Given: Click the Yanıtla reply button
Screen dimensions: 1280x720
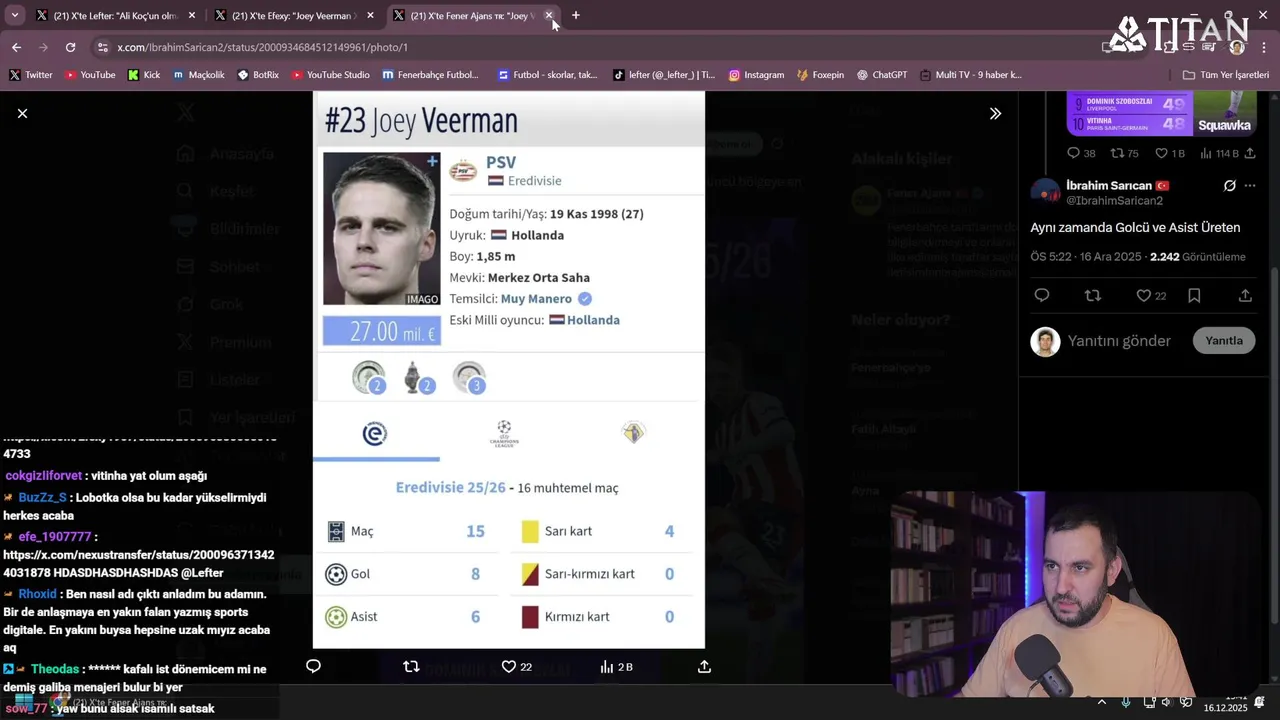Looking at the screenshot, I should coord(1223,341).
